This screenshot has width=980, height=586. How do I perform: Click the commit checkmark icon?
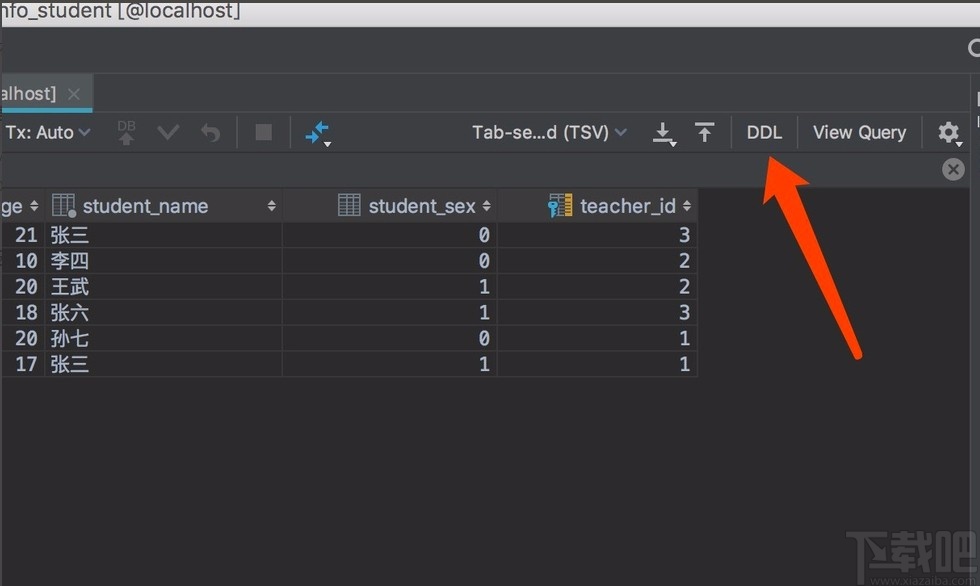[x=167, y=132]
